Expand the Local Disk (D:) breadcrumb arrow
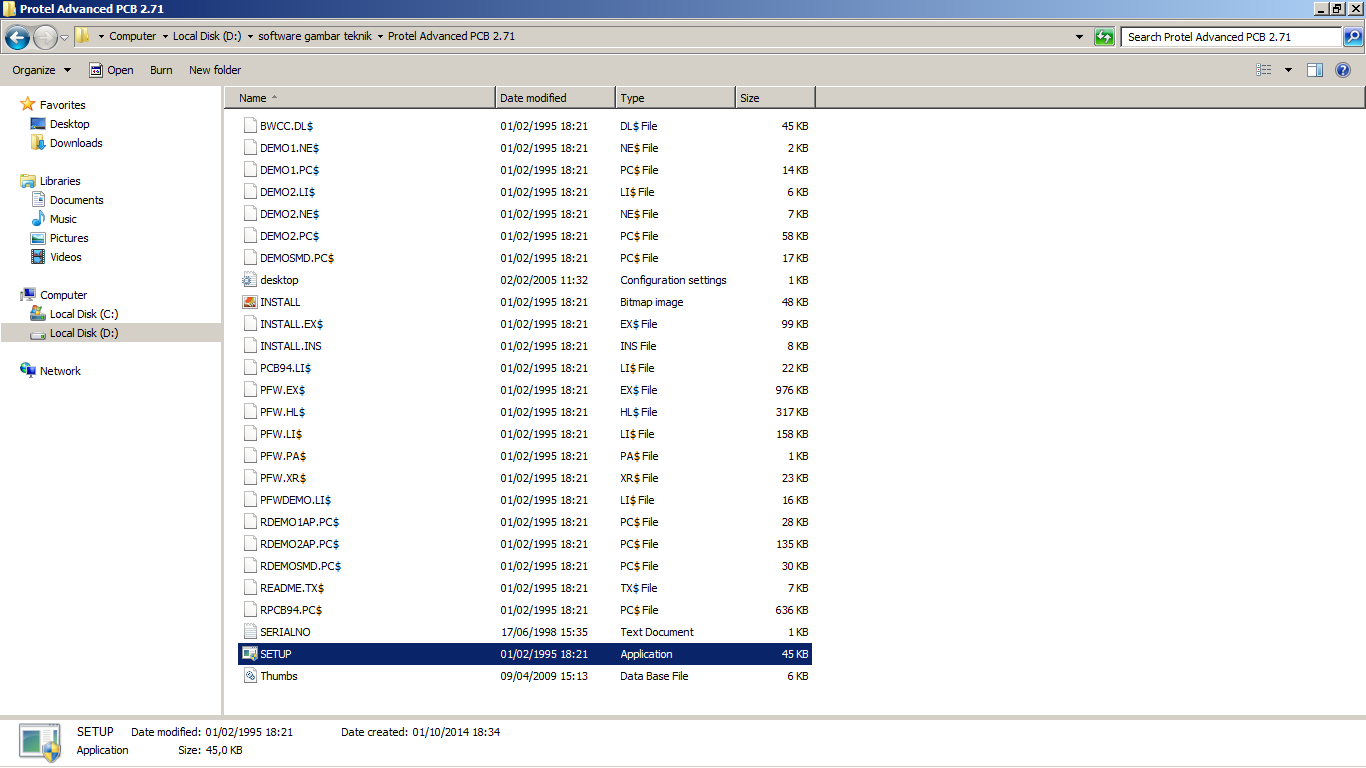 (250, 37)
